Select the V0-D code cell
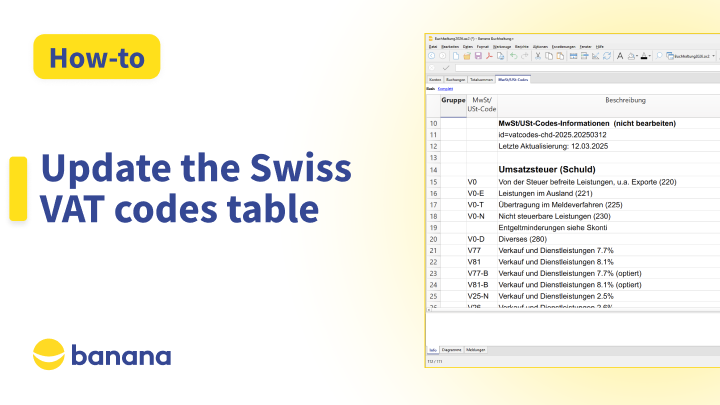 pos(482,239)
